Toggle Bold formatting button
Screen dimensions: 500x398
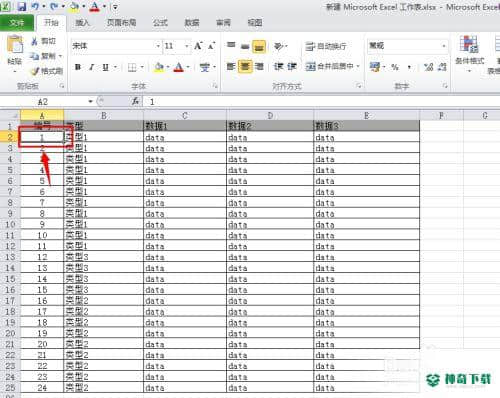78,67
